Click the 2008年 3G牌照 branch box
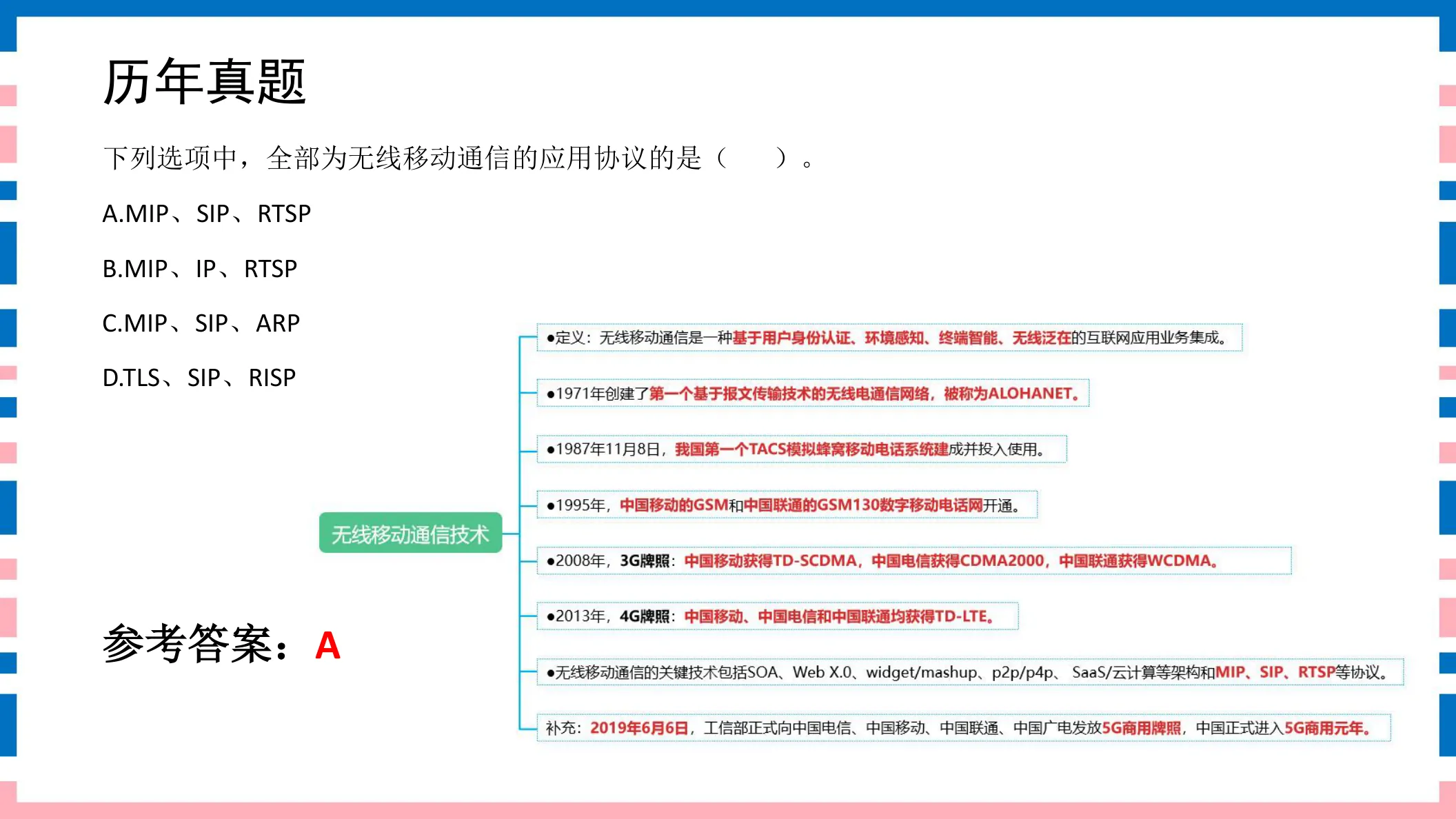1456x819 pixels. [914, 560]
